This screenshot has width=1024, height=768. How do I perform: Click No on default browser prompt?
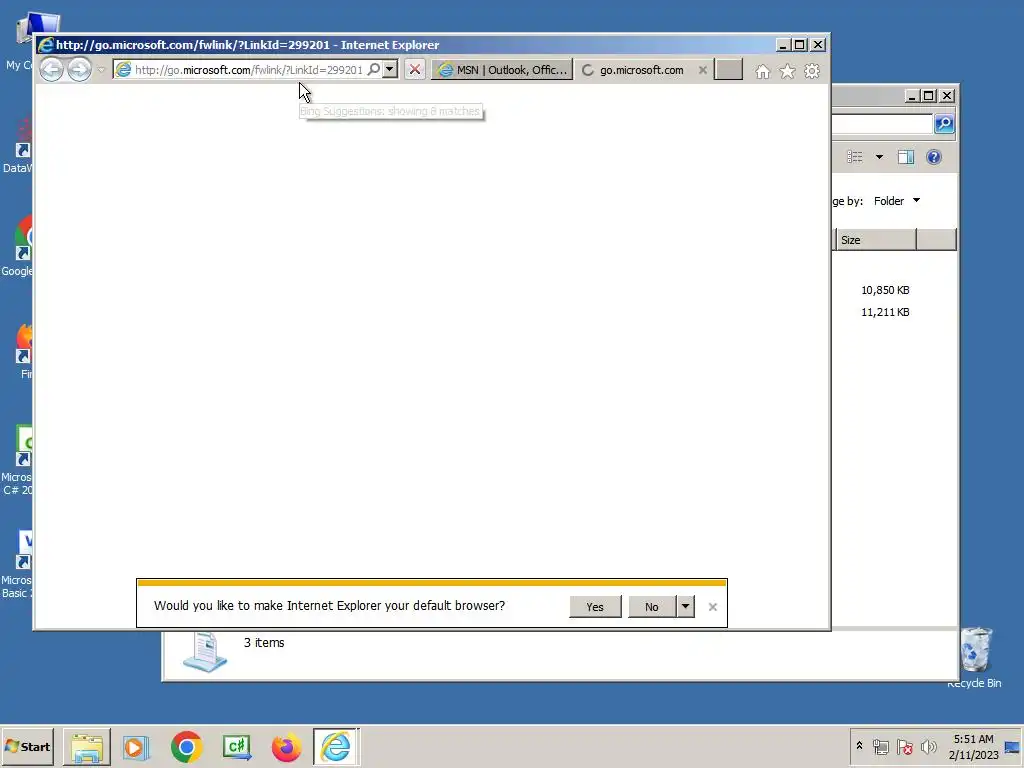tap(652, 607)
